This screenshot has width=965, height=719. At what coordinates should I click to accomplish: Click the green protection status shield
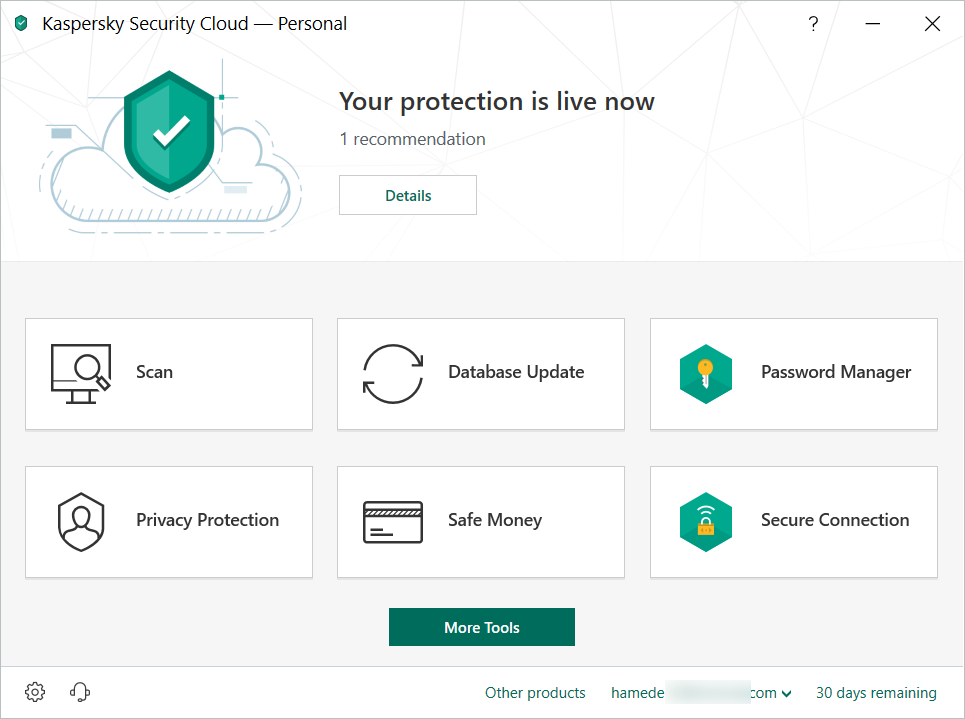[x=169, y=130]
